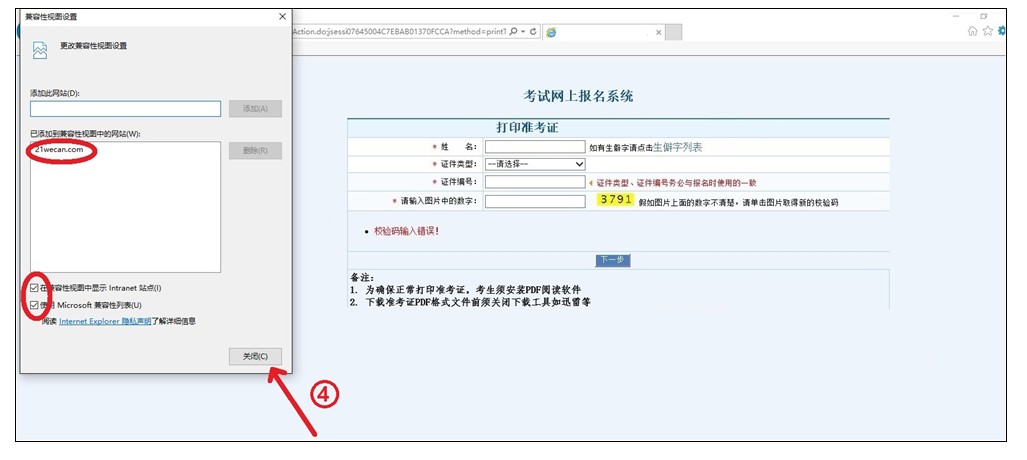
Task: Click the captcha image 3791 to refresh
Action: coord(615,200)
